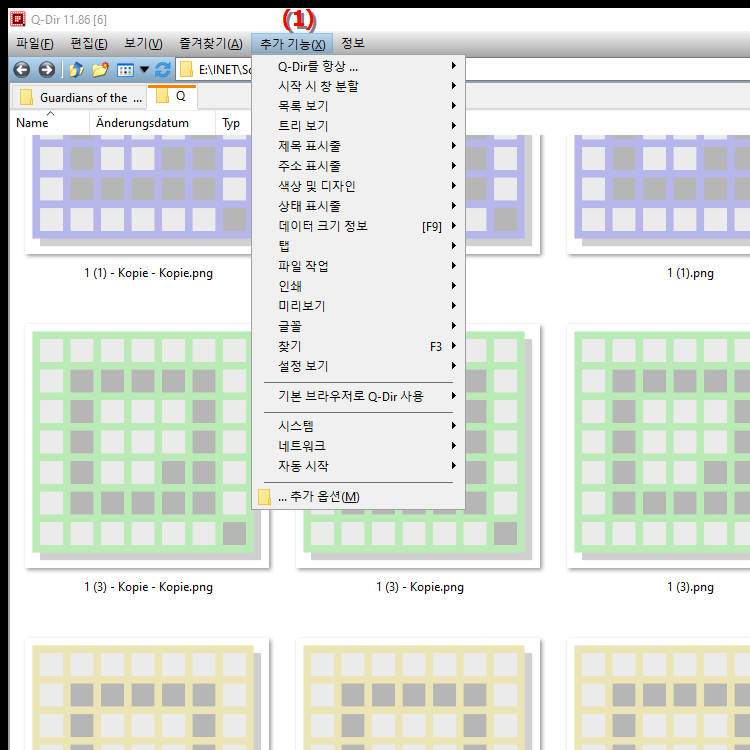The image size is (750, 750).
Task: Expand the 트리 보기 submenu
Action: pos(358,126)
